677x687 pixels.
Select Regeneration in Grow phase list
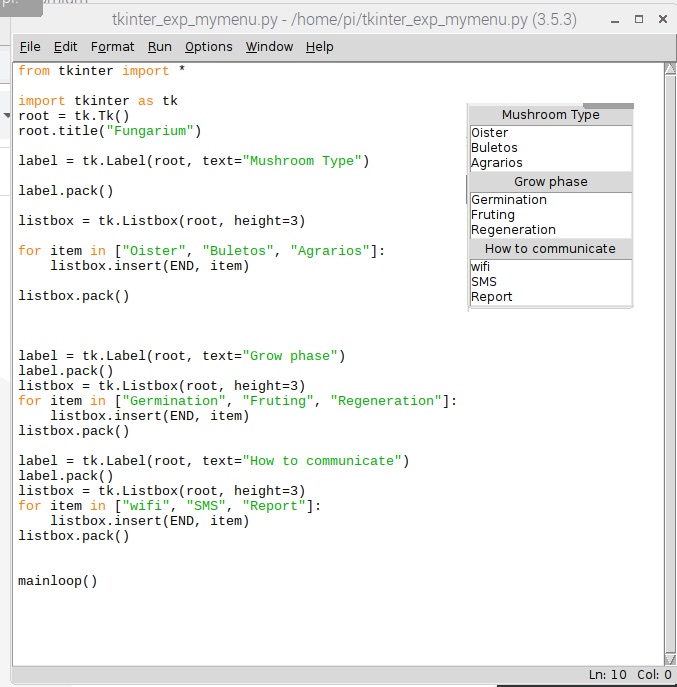551,230
